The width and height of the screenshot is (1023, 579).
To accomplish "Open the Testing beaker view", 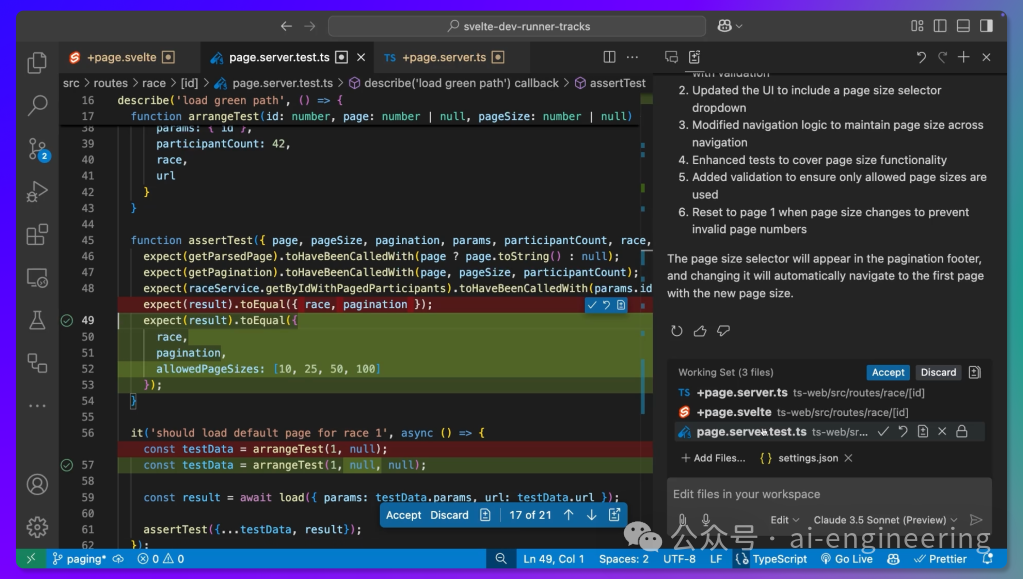I will coord(37,320).
